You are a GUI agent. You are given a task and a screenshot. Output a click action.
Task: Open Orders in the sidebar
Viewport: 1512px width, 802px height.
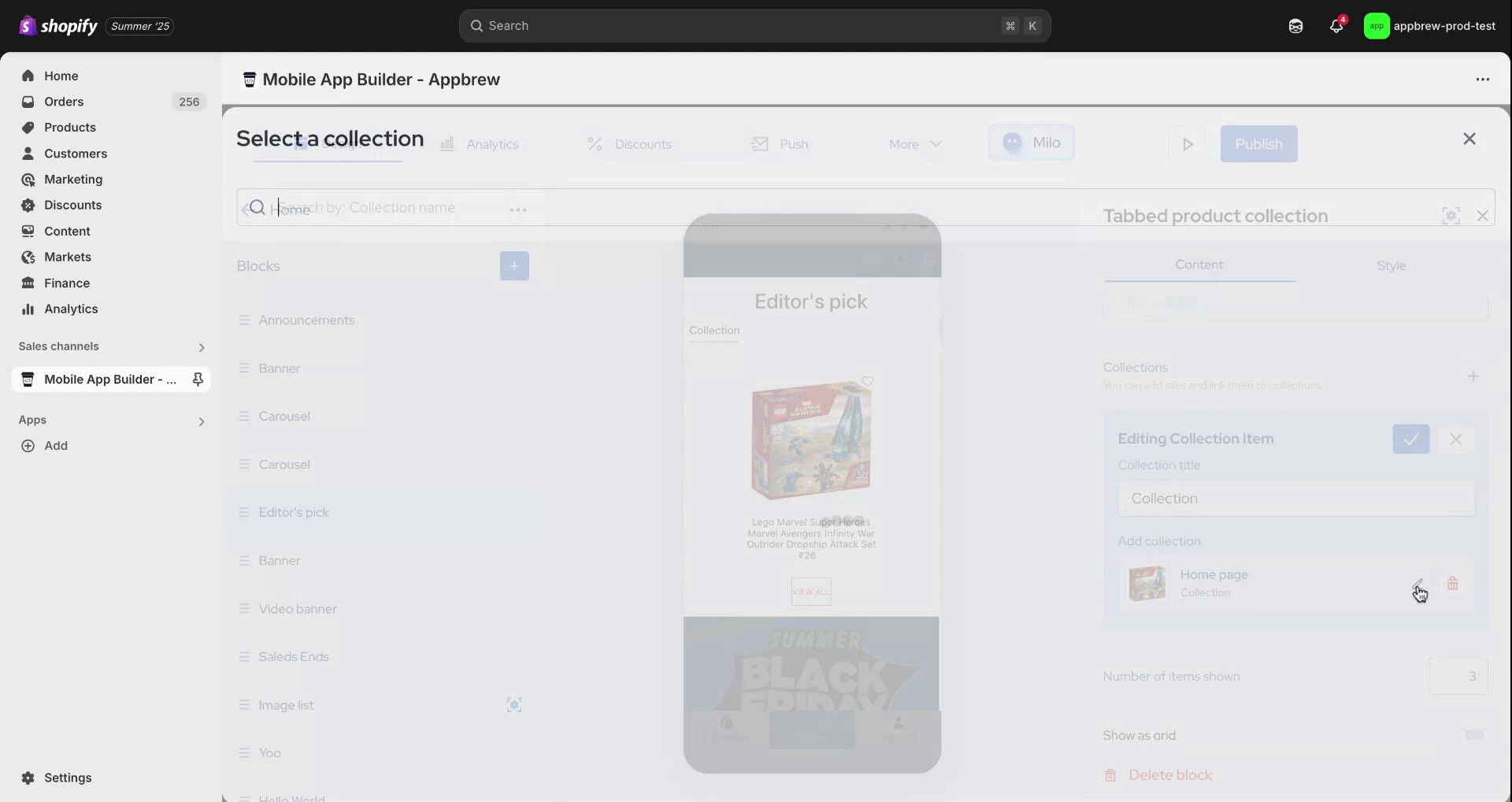(64, 102)
